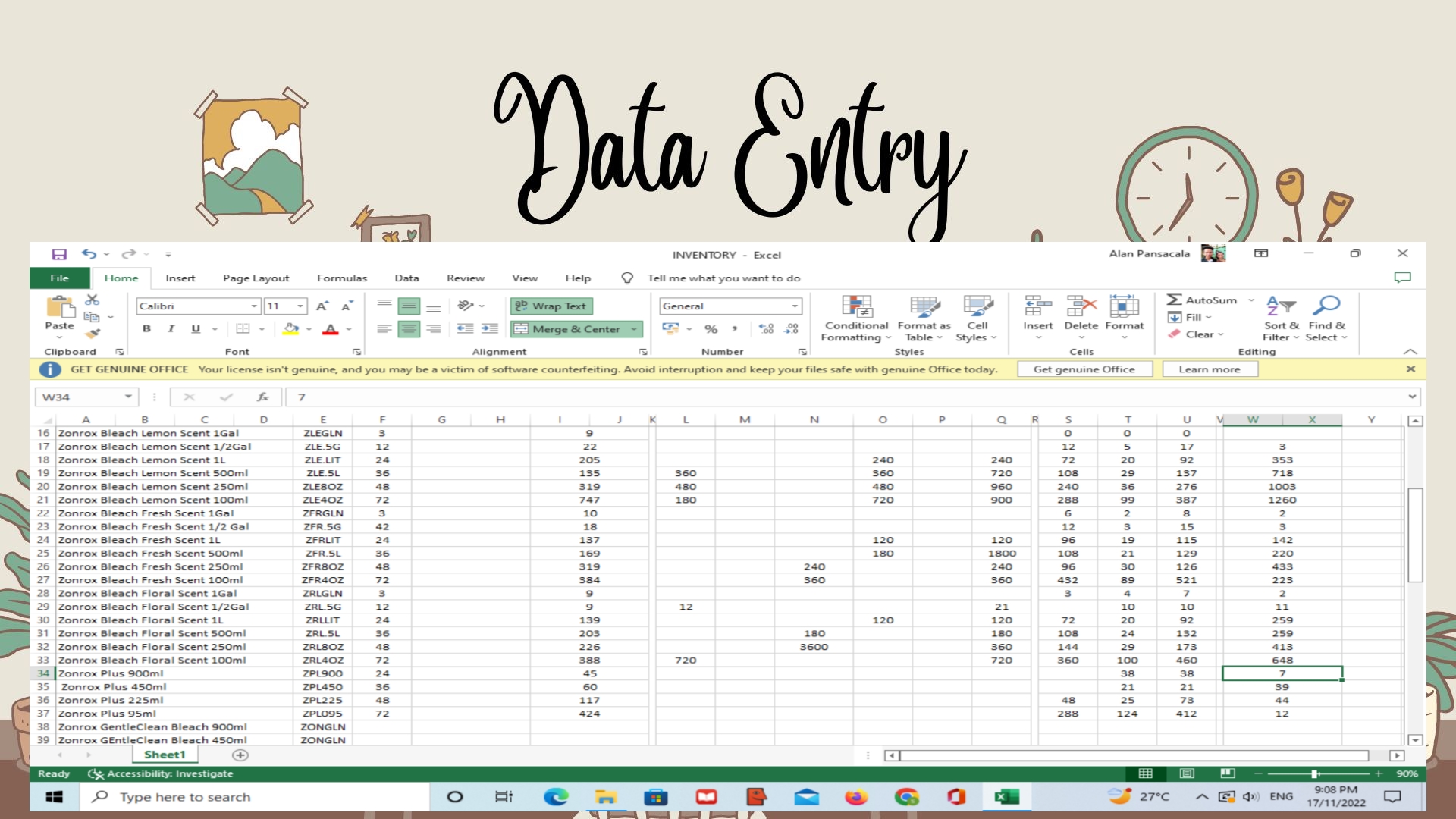The height and width of the screenshot is (819, 1456).
Task: Switch to Page Layout view in status bar
Action: [x=1187, y=773]
